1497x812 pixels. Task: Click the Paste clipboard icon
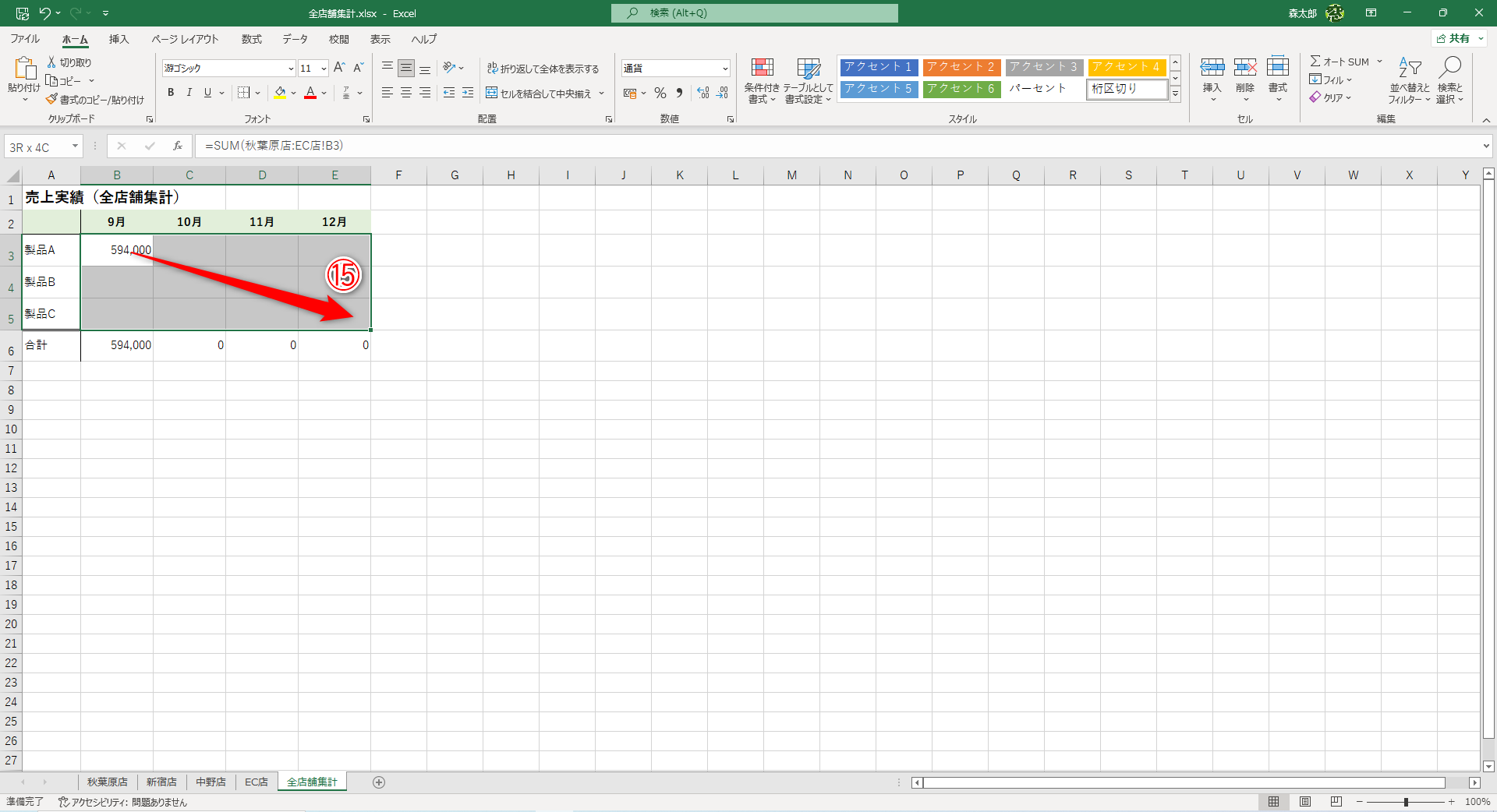24,69
